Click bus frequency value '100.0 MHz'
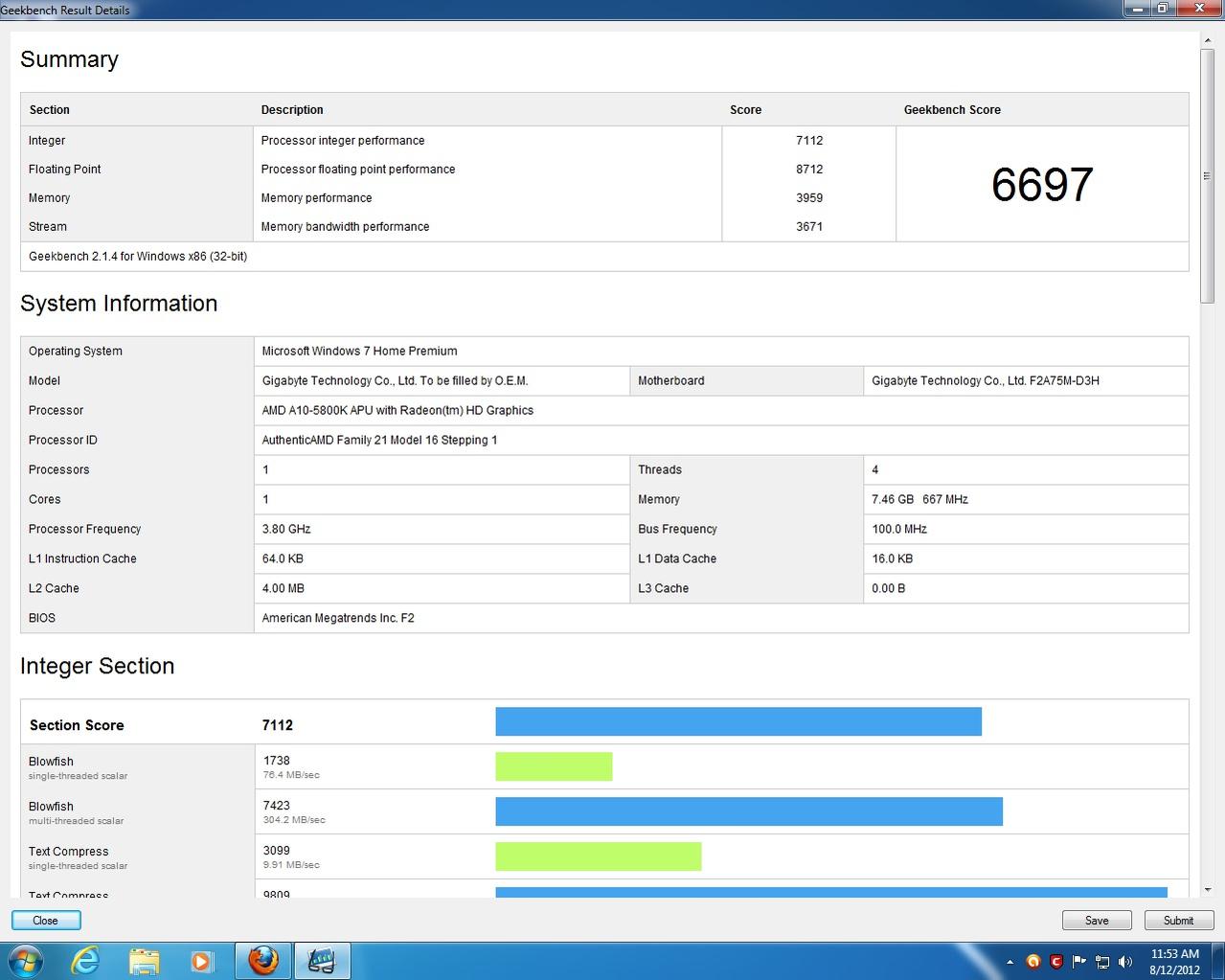This screenshot has width=1225, height=980. point(899,529)
